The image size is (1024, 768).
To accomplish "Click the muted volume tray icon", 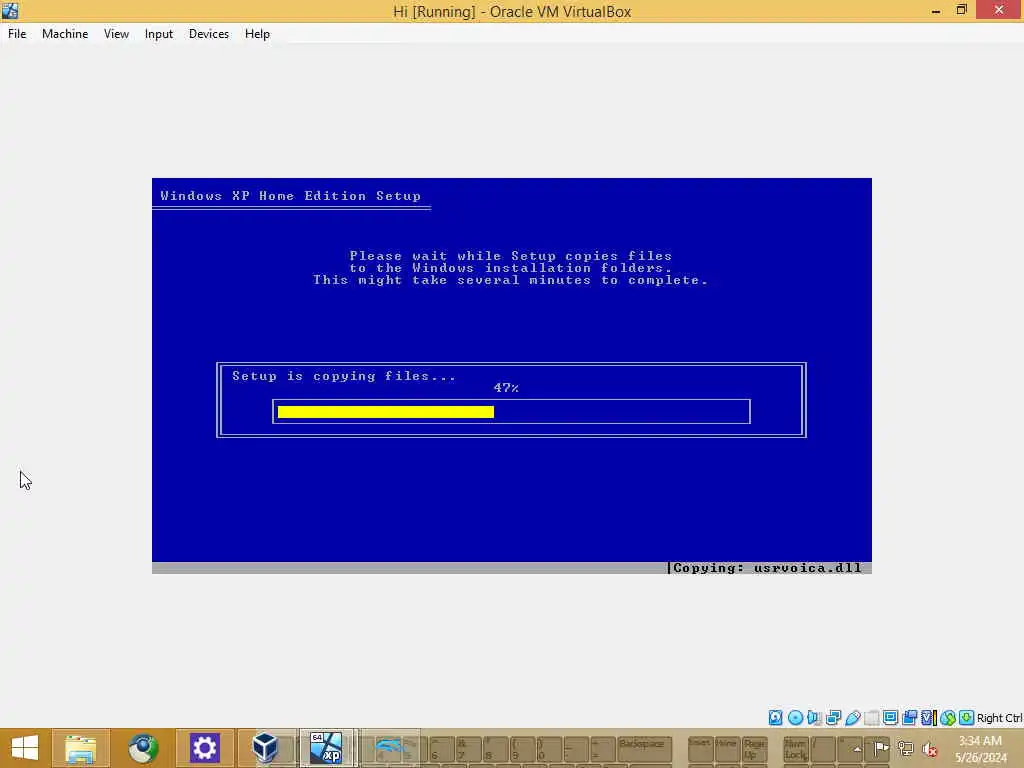I will point(929,749).
